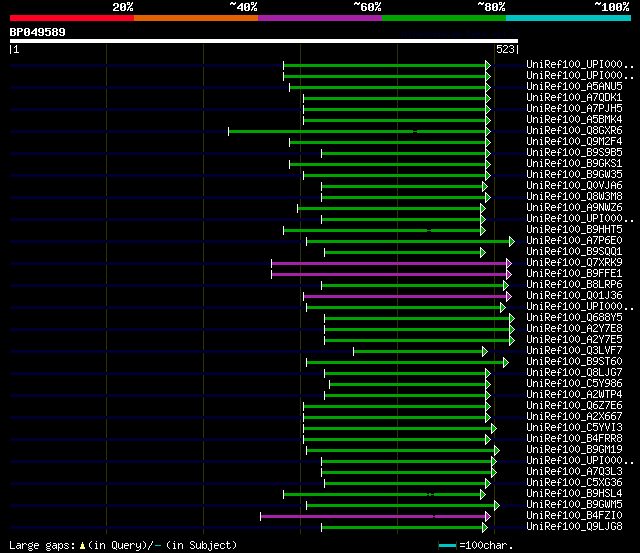Select the UniRef100_A2Y7E8 label
The image size is (640, 553).
point(574,329)
